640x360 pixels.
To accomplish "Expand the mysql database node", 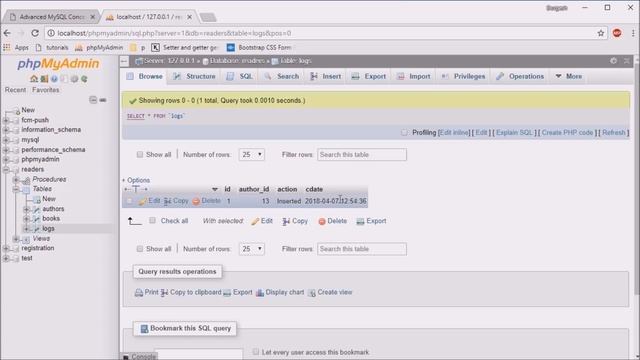I will pos(6,140).
